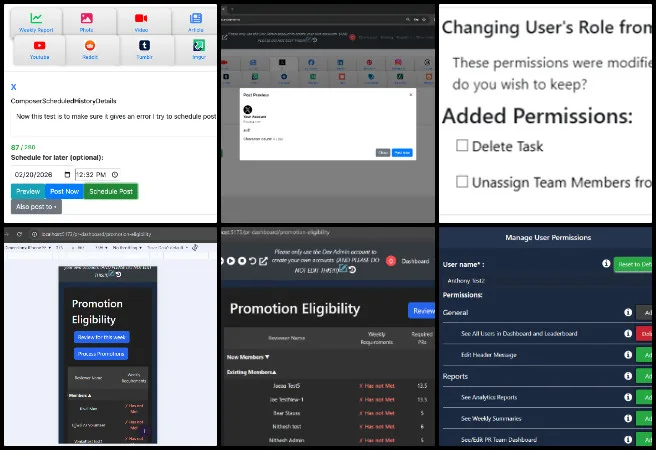The image size is (656, 450).
Task: Open the Dimensions dropdown in the device toolbar
Action: pos(28,248)
